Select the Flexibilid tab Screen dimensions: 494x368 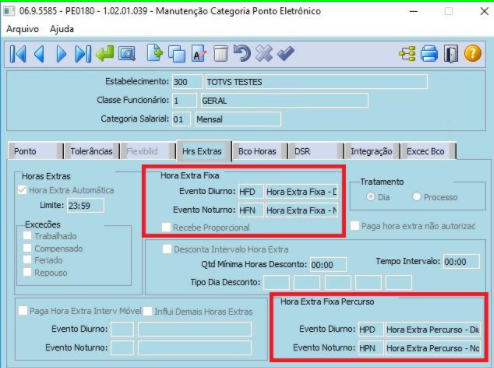tap(147, 151)
